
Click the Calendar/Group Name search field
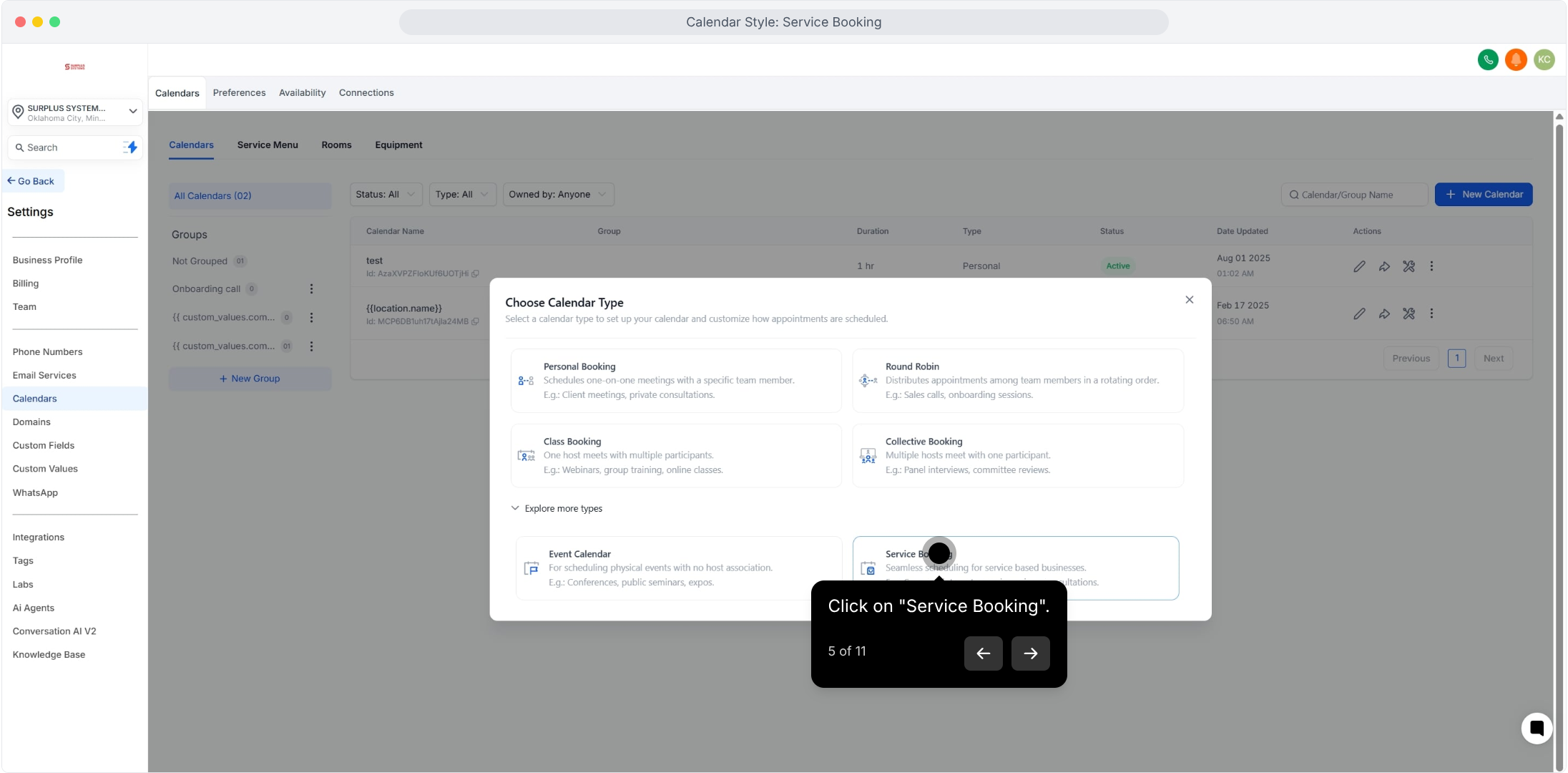point(1354,195)
